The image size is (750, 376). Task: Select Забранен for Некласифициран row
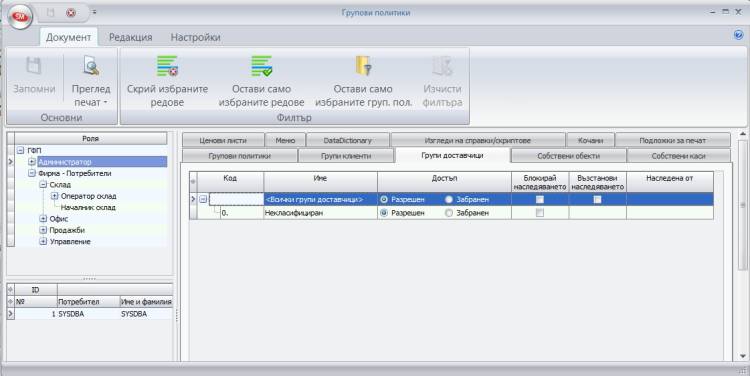point(449,213)
